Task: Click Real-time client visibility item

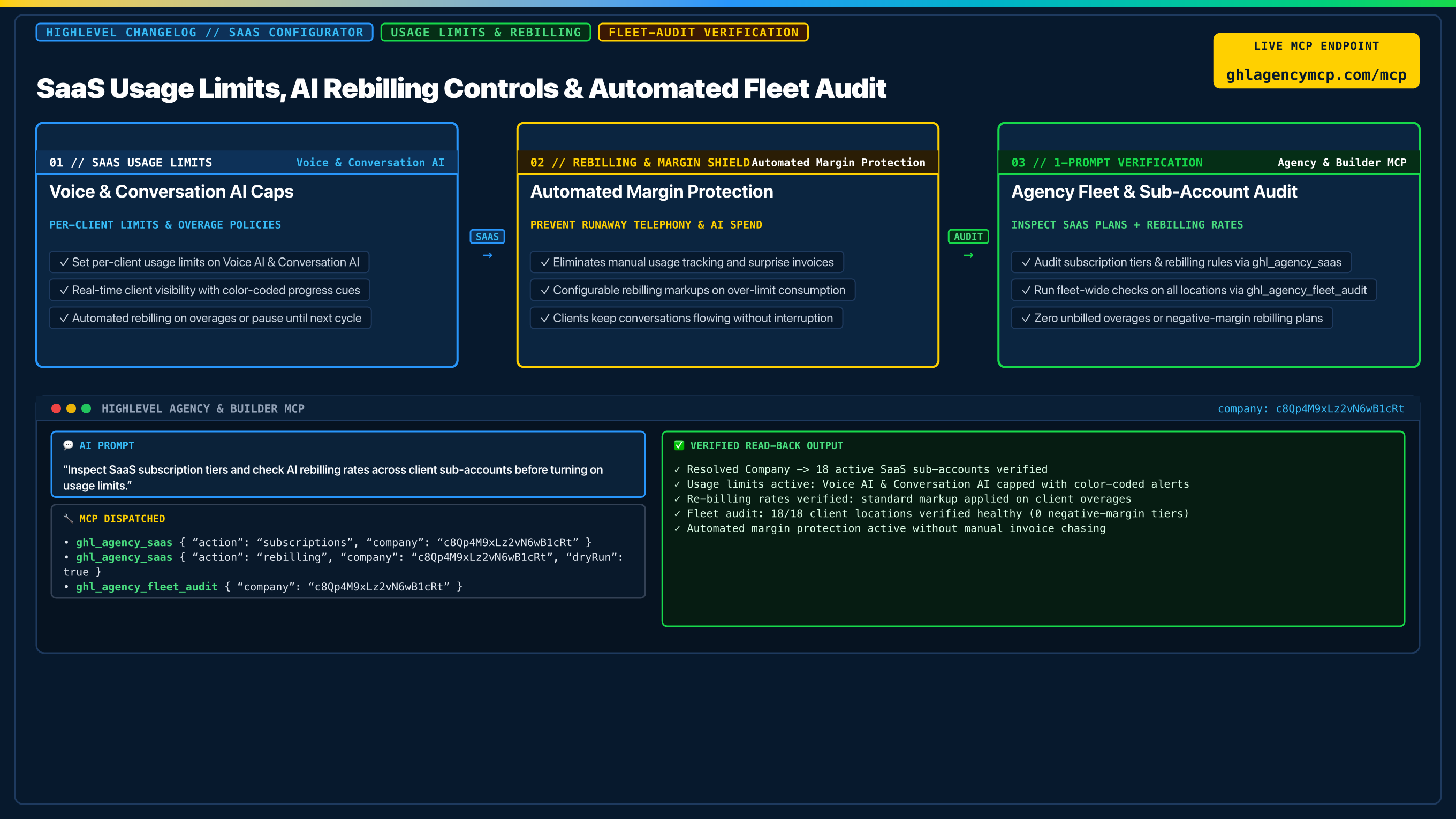Action: (x=210, y=290)
